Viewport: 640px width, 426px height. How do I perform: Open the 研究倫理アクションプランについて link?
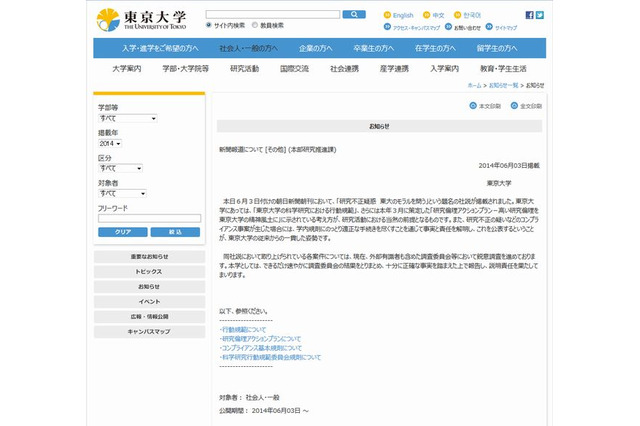pyautogui.click(x=260, y=339)
